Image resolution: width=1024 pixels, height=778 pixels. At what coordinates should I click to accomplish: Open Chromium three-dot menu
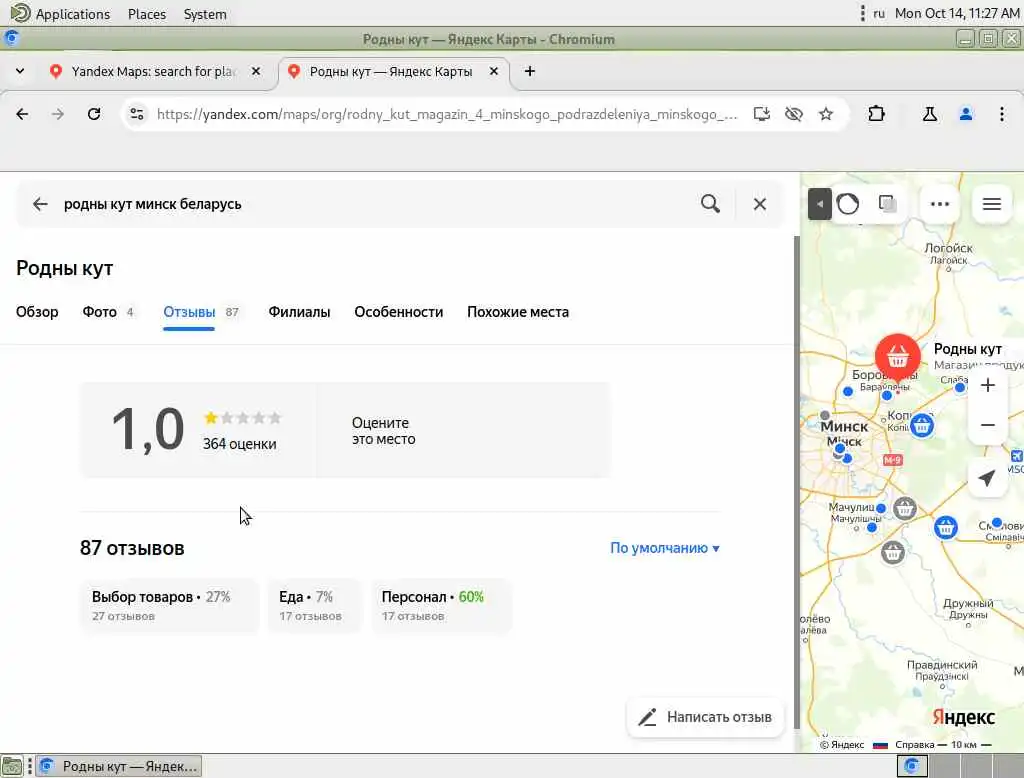point(1002,114)
